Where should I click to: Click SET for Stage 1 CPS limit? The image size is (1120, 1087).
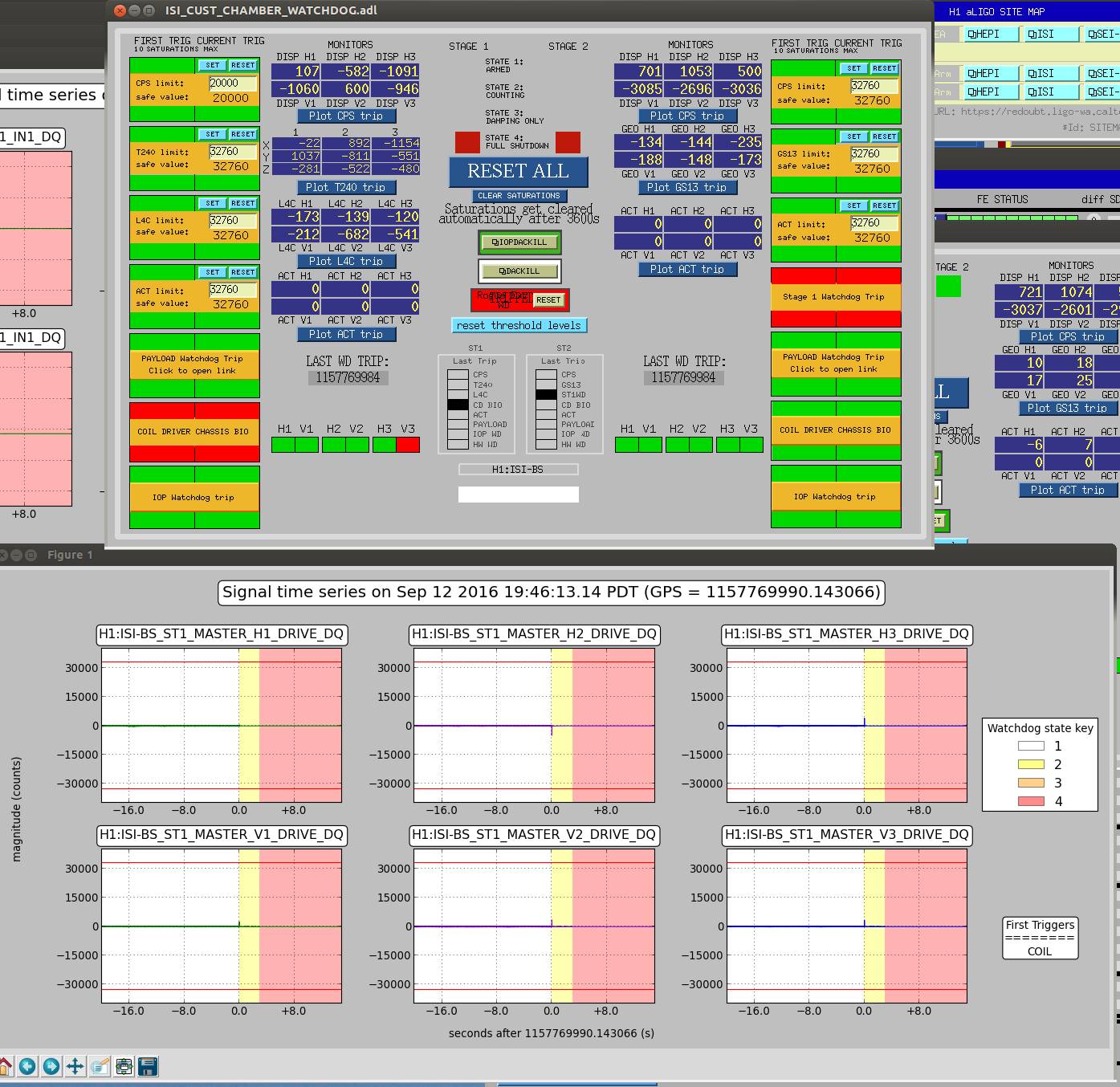pos(212,65)
